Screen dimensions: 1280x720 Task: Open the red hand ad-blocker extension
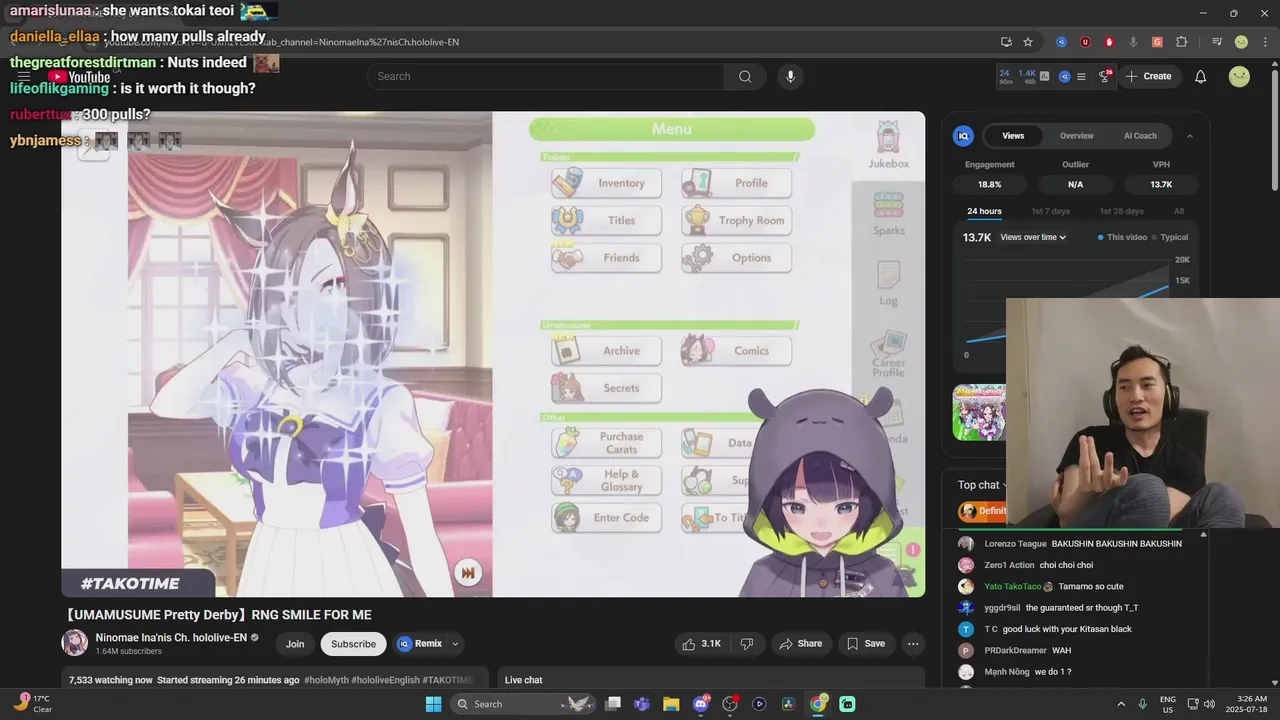[x=1109, y=42]
